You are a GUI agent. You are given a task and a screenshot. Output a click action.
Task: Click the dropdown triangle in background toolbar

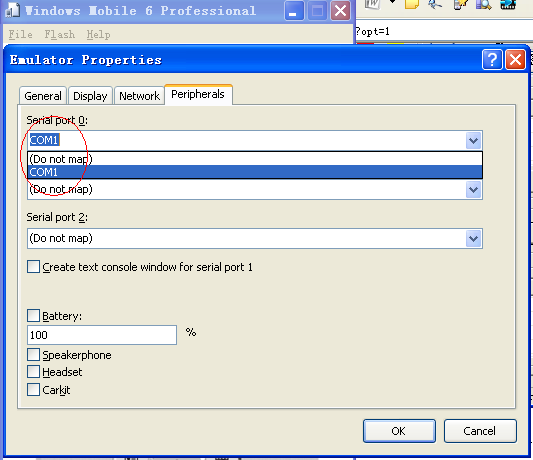392,2
